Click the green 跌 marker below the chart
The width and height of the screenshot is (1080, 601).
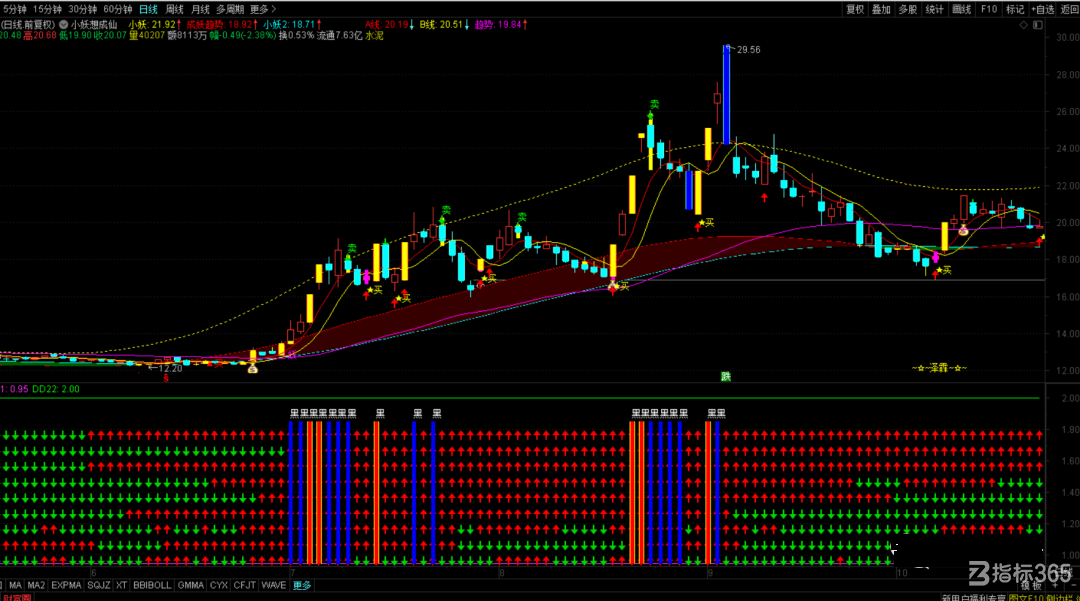pos(725,376)
